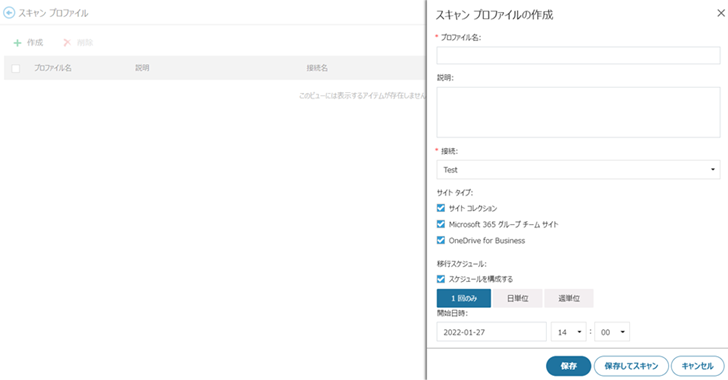The width and height of the screenshot is (728, 380).
Task: Click the 接続名 column header
Action: (317, 68)
